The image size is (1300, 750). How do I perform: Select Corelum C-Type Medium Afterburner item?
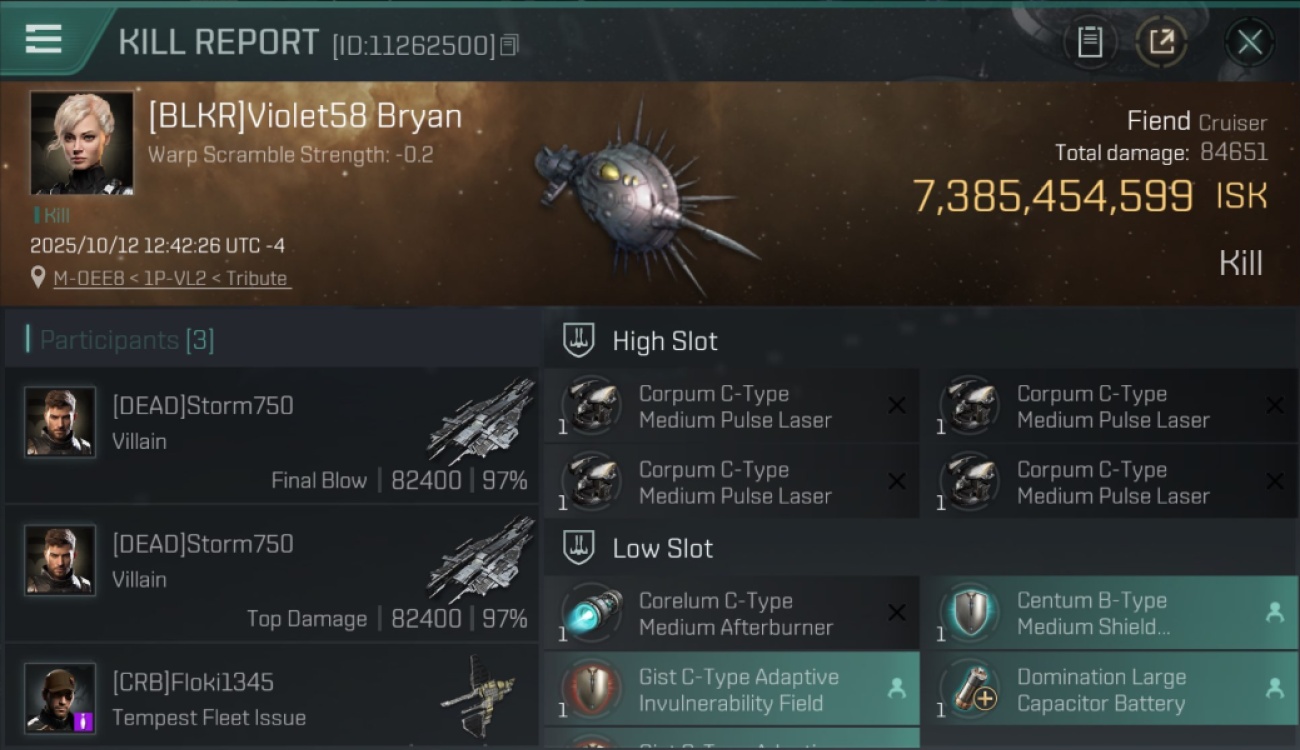(x=731, y=613)
